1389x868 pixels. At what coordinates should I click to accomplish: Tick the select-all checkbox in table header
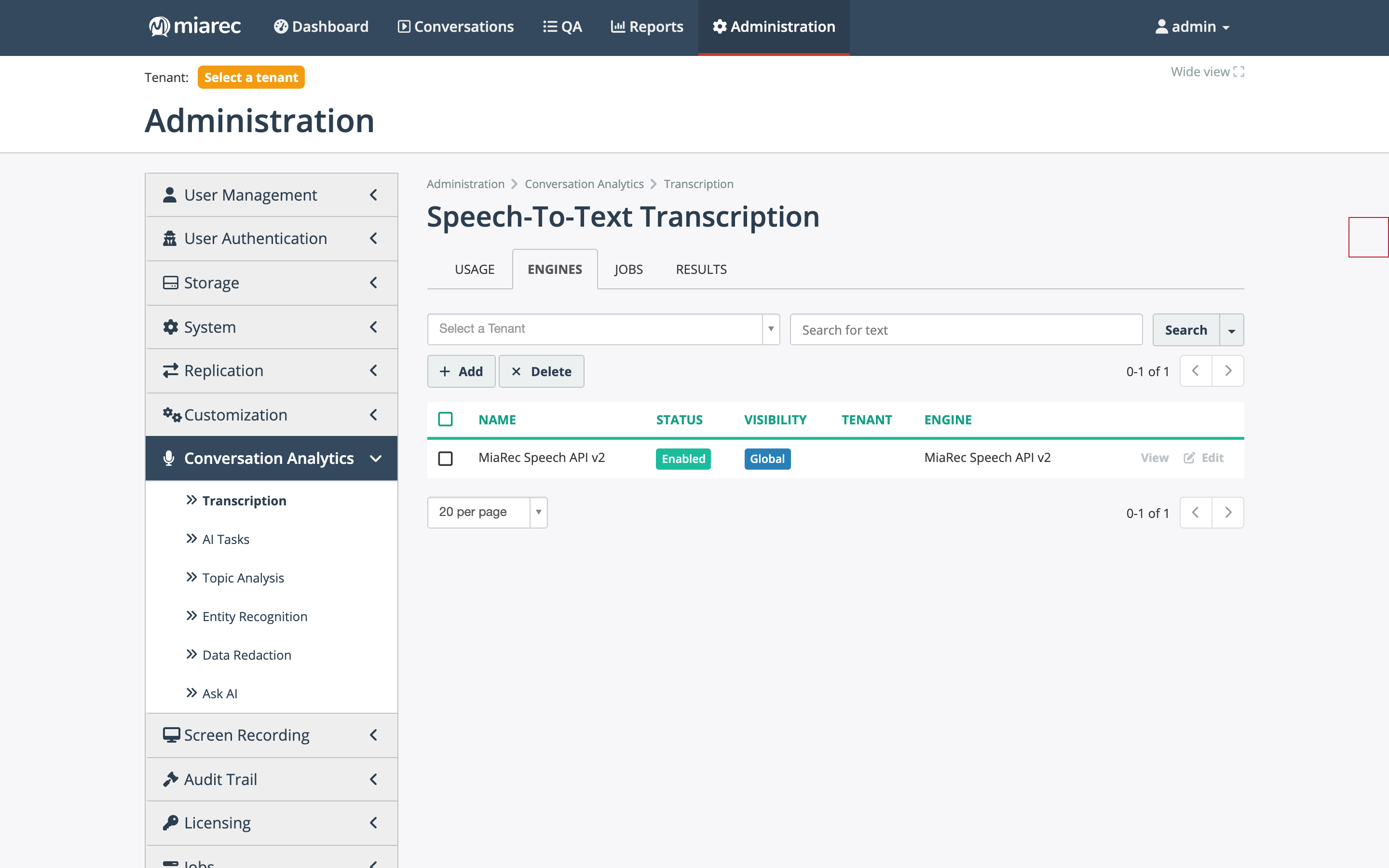446,419
